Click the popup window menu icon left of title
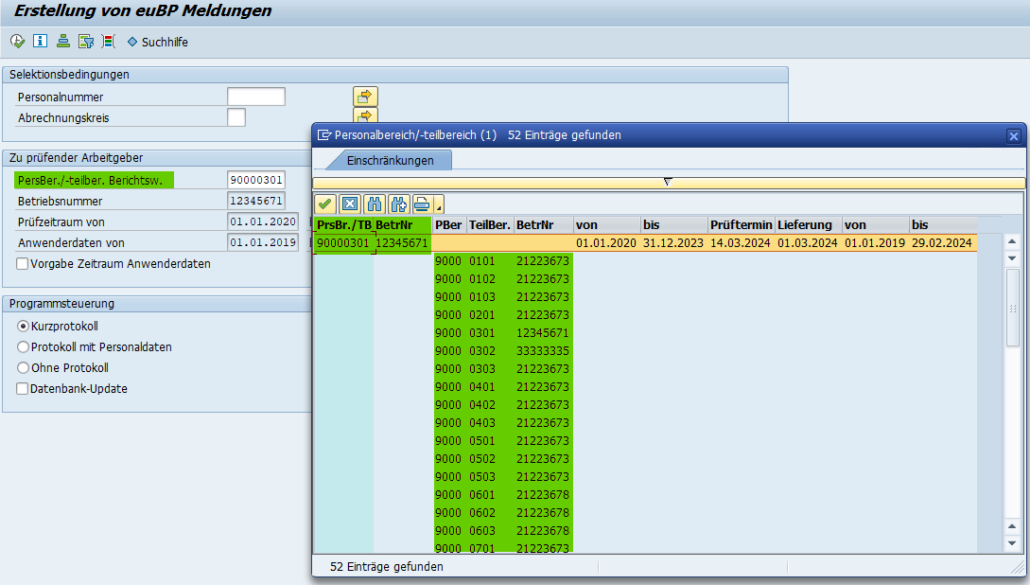The image size is (1030, 585). tap(324, 135)
